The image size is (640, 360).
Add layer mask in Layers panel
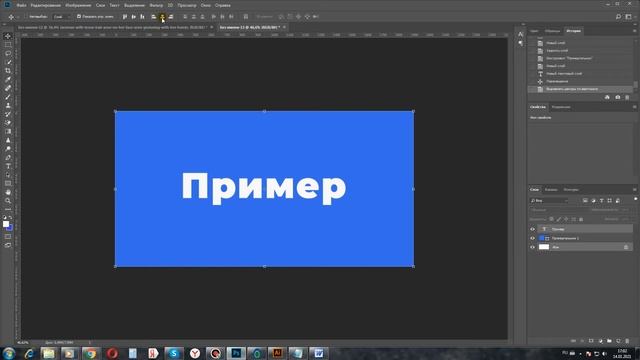(x=591, y=341)
